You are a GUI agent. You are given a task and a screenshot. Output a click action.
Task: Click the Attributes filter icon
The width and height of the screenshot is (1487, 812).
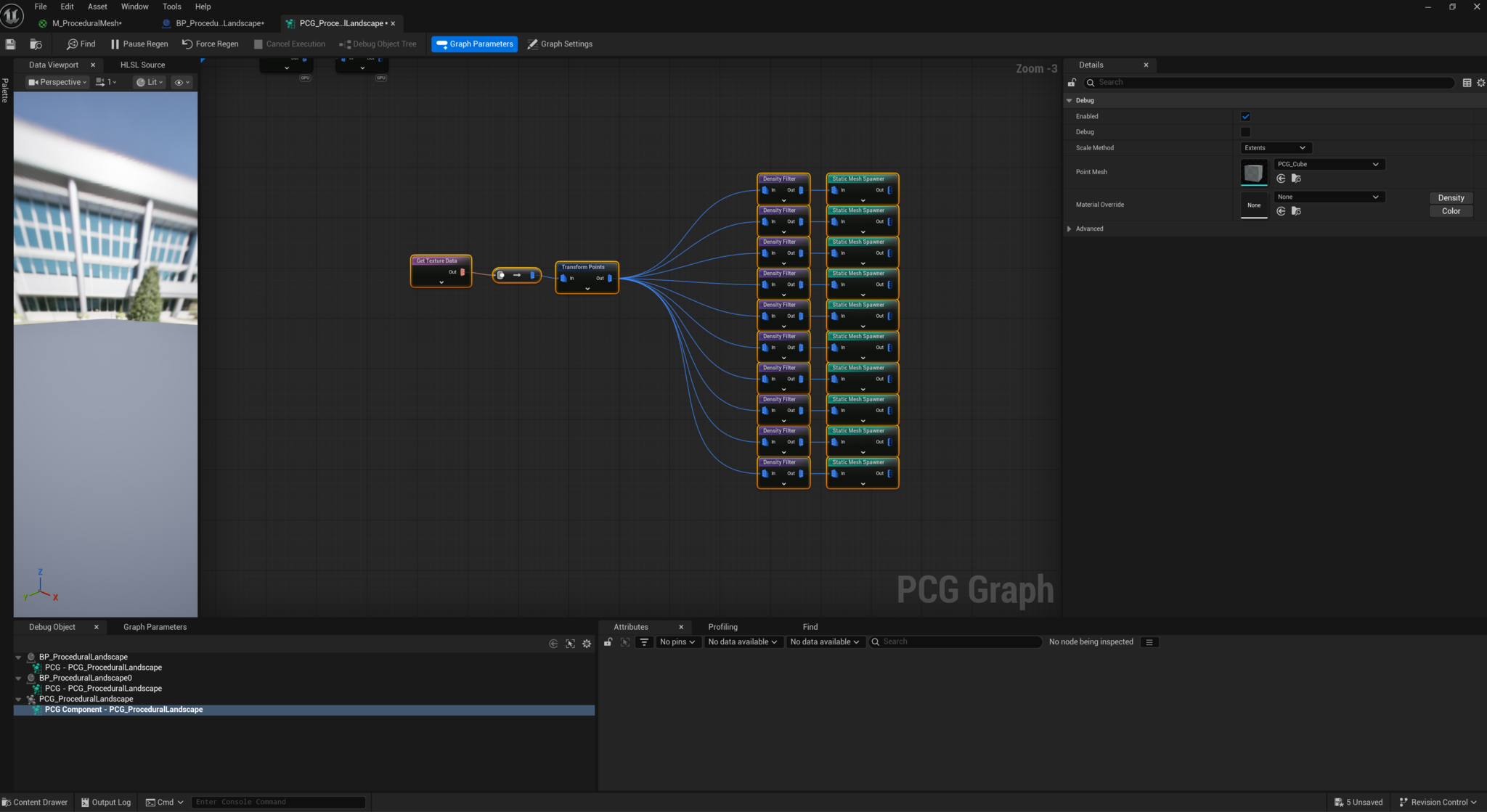tap(643, 642)
